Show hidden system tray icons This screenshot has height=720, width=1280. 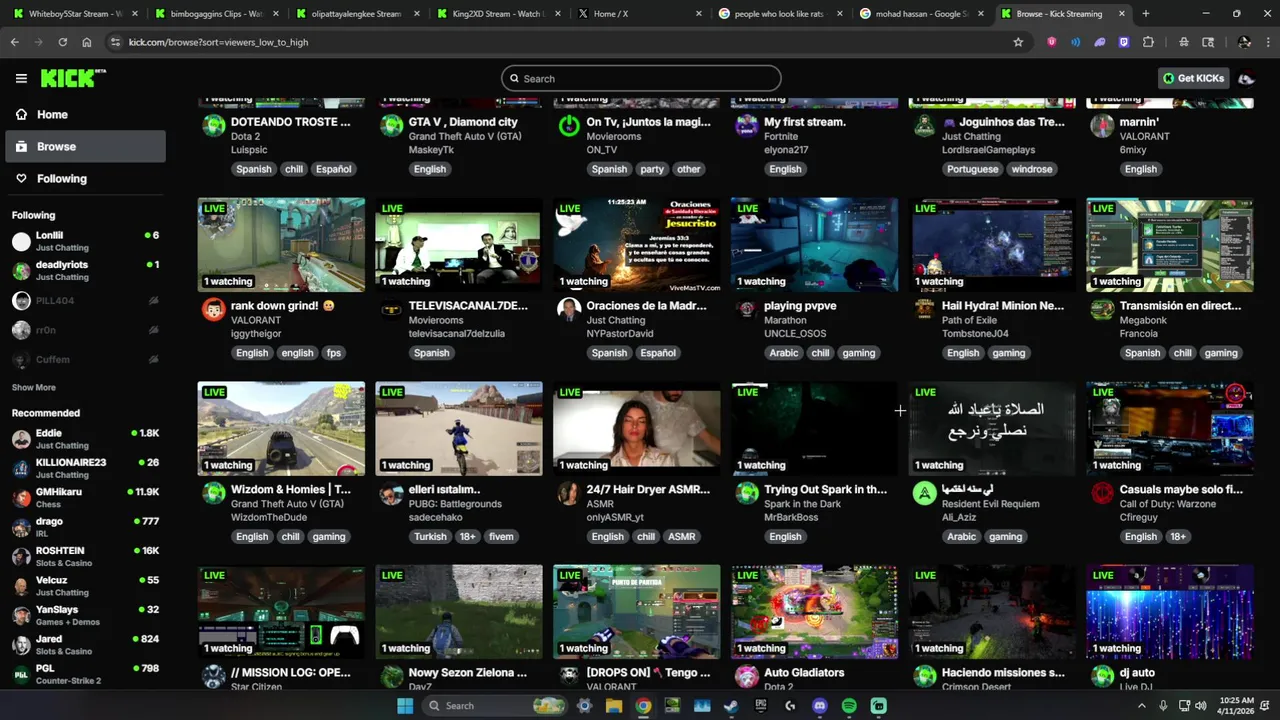[x=1142, y=705]
